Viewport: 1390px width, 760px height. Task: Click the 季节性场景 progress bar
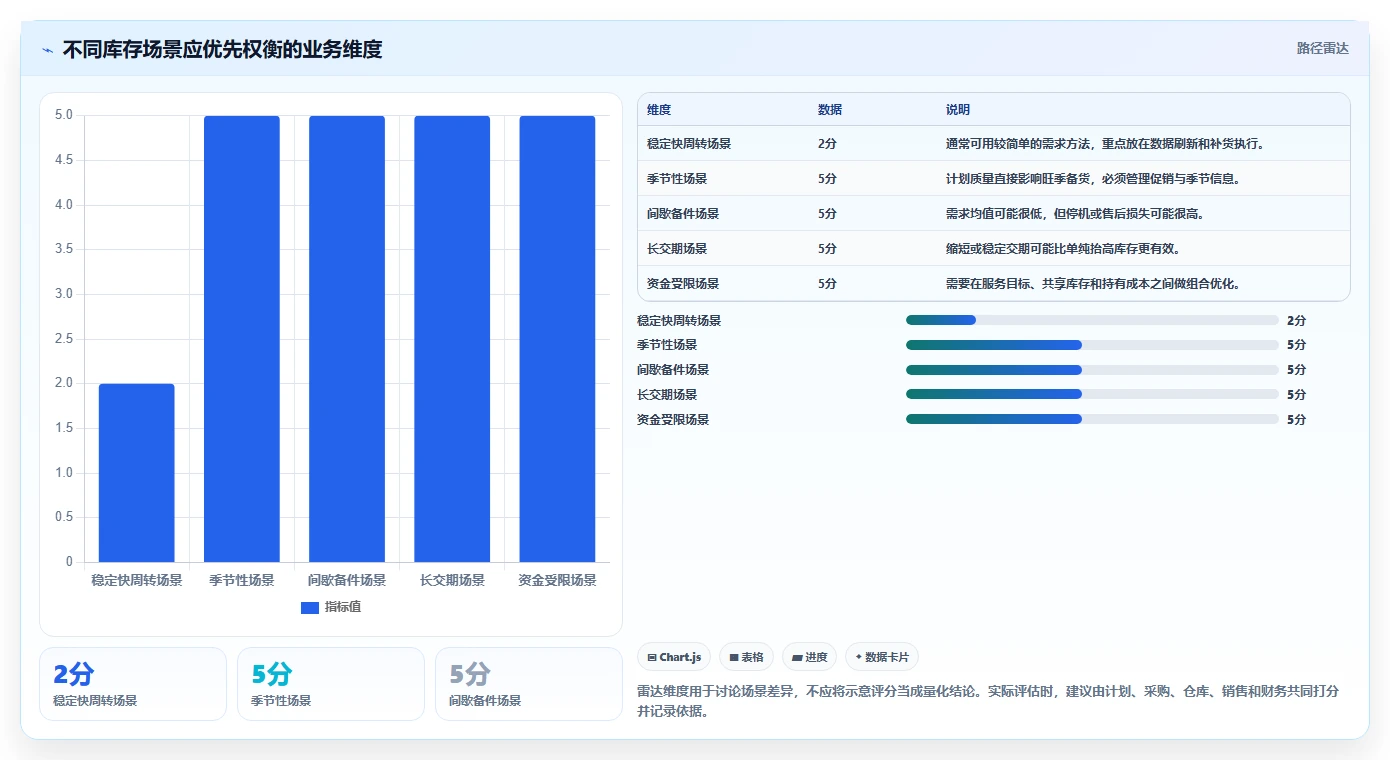[x=1092, y=345]
